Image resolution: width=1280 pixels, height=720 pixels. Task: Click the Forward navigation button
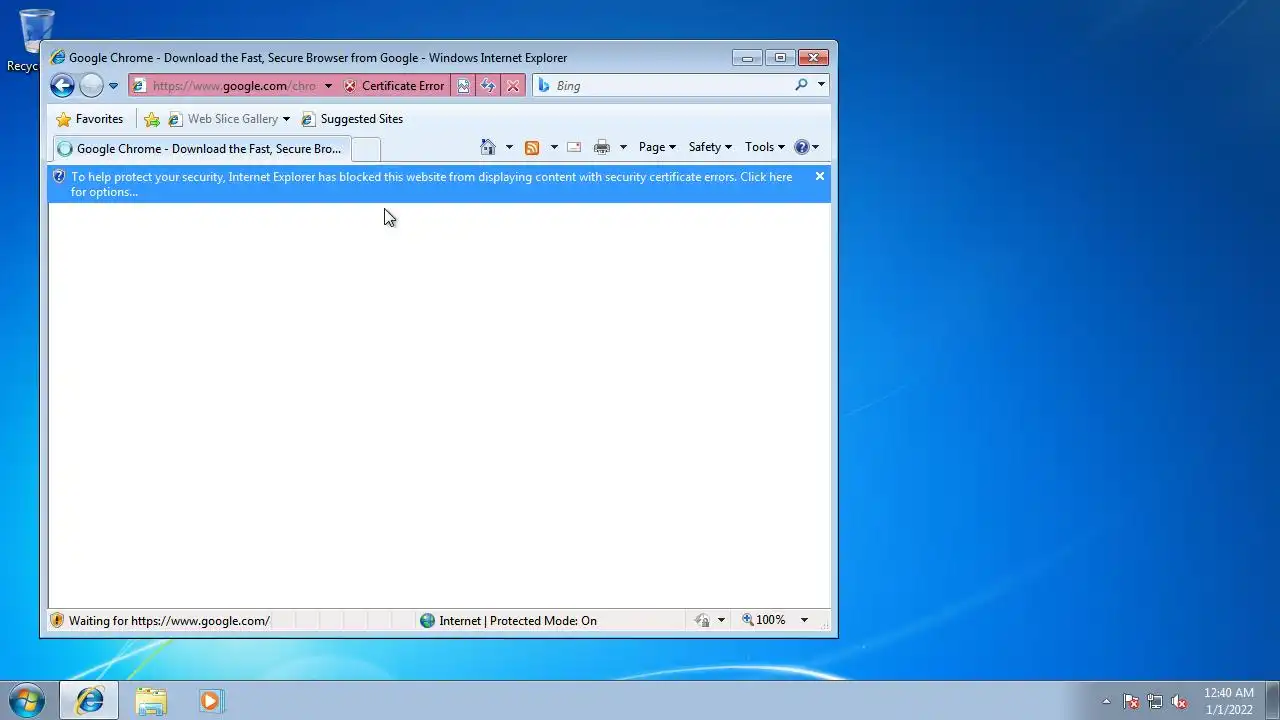(x=91, y=86)
